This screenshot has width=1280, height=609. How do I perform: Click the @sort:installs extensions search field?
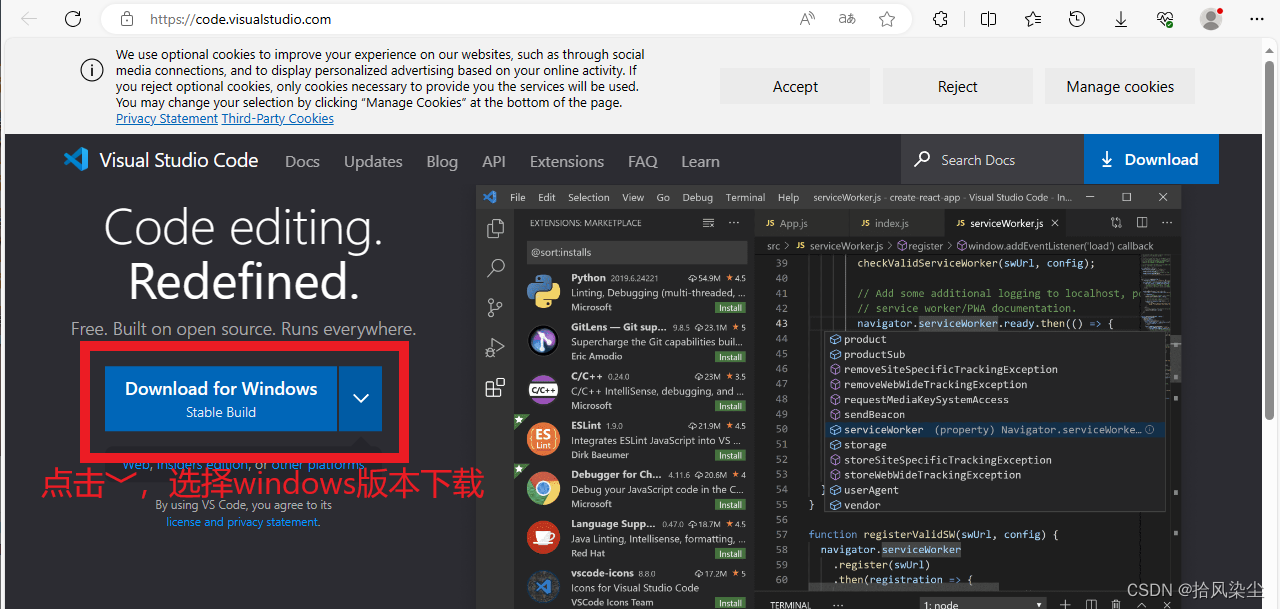(x=637, y=252)
